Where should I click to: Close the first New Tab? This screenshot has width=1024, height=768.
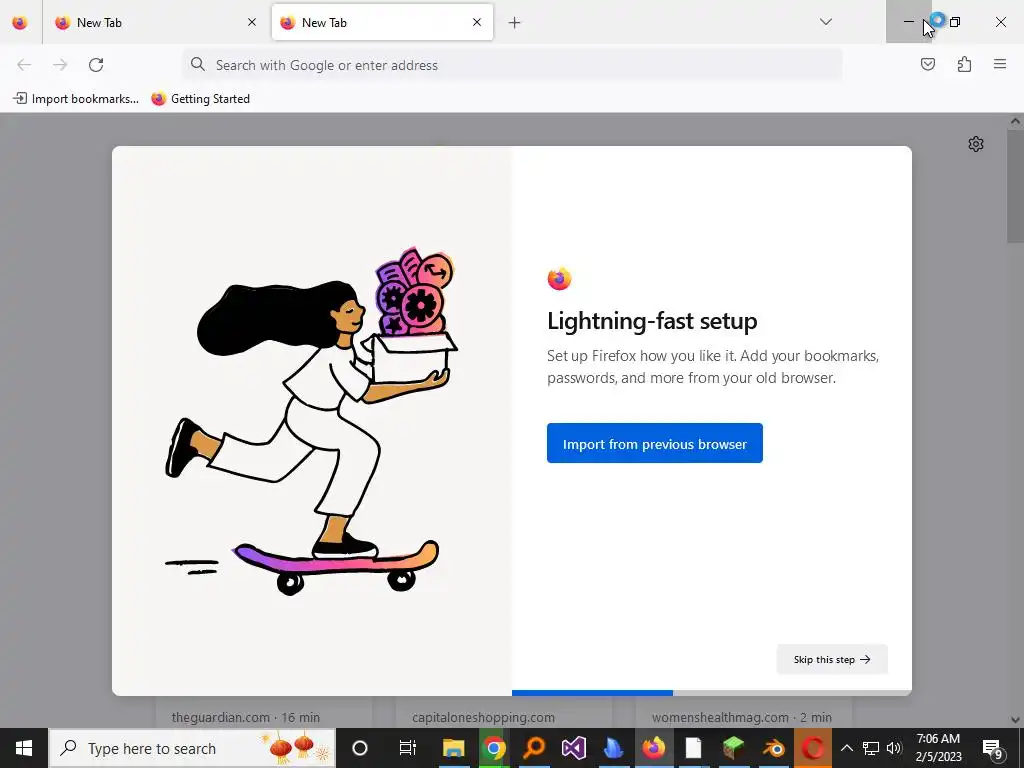(252, 23)
